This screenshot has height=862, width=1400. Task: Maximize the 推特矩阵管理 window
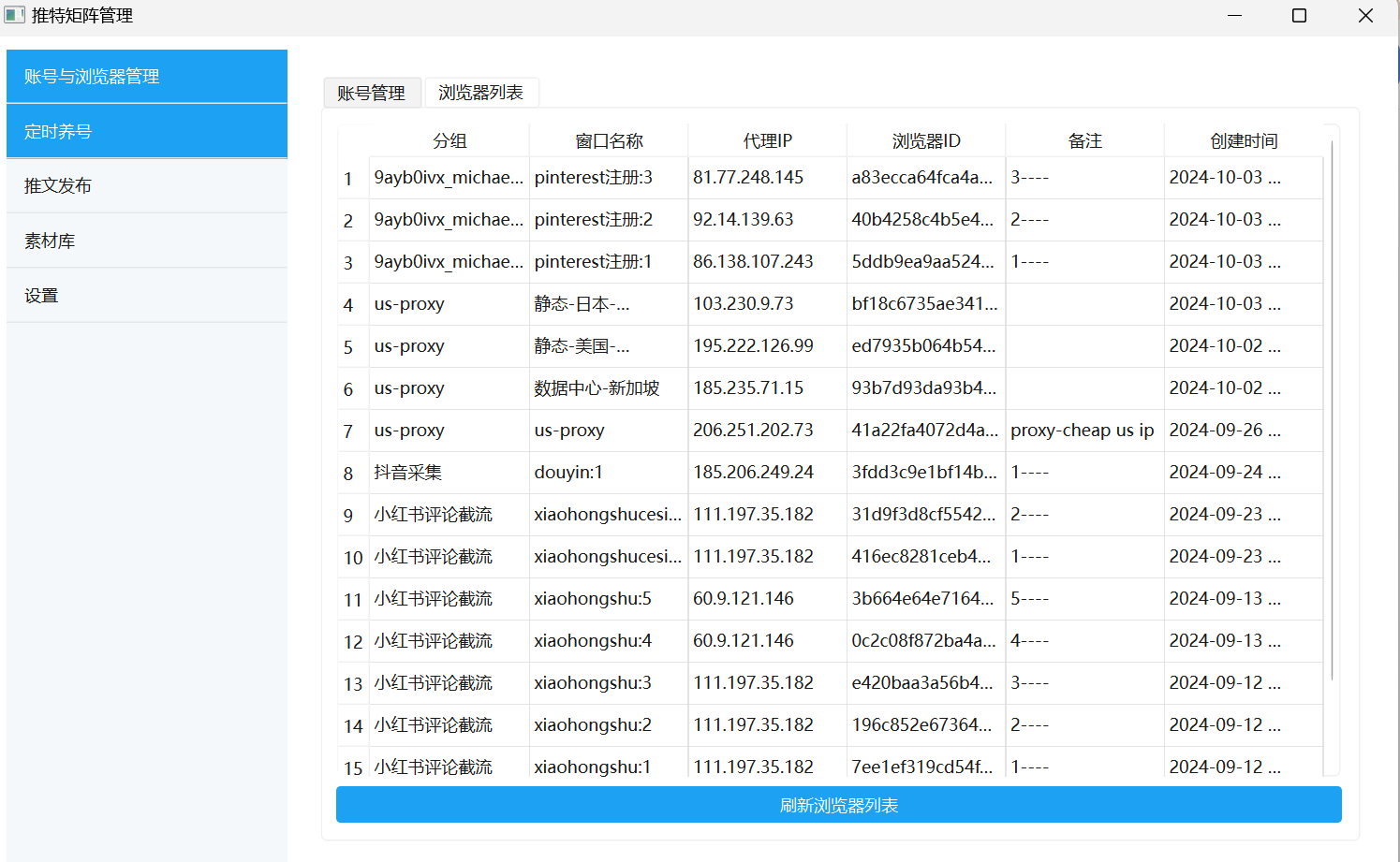tap(1299, 16)
